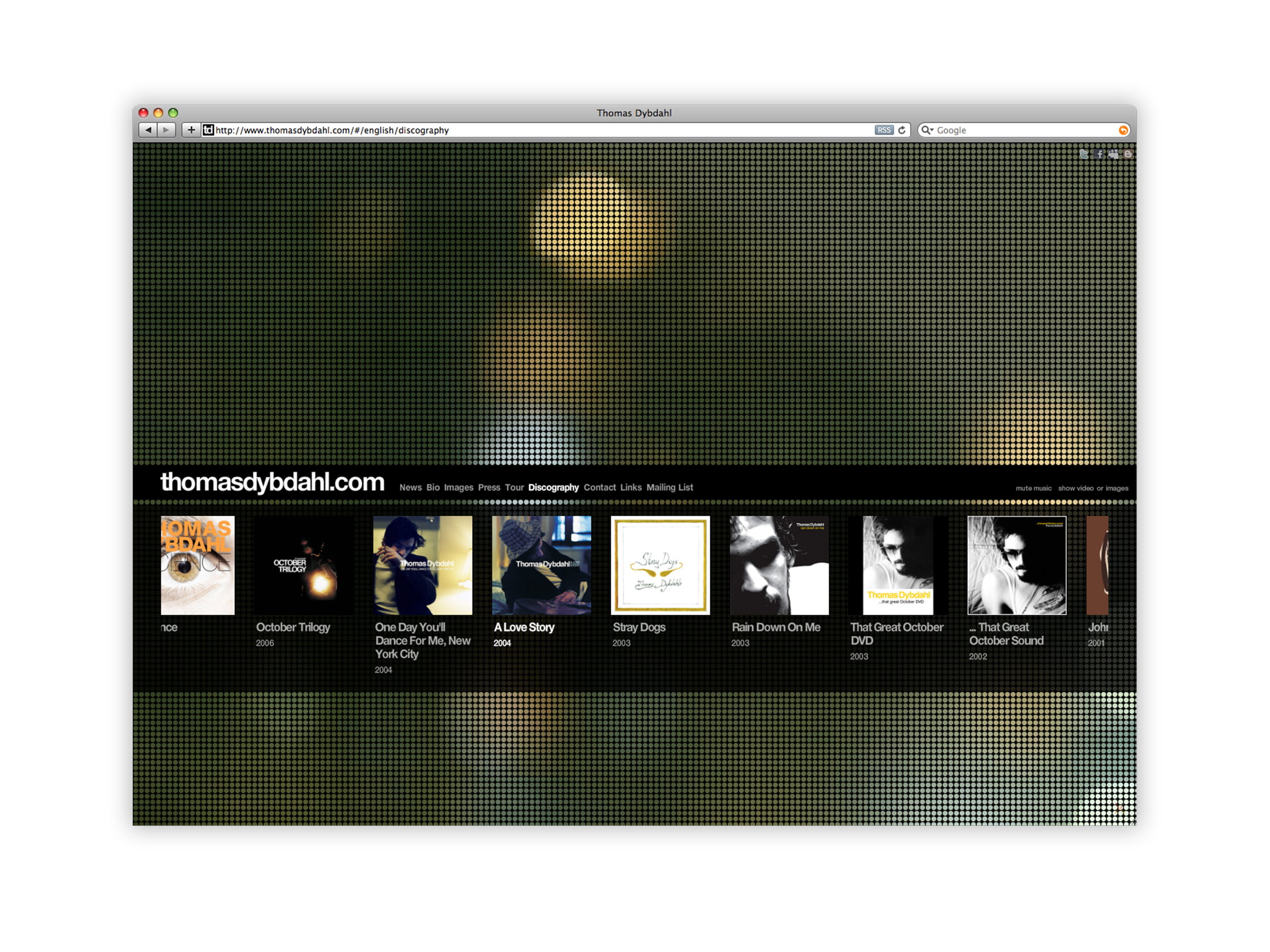Image resolution: width=1270 pixels, height=952 pixels.
Task: Click the orange snapback icon in search field
Action: pyautogui.click(x=1123, y=130)
